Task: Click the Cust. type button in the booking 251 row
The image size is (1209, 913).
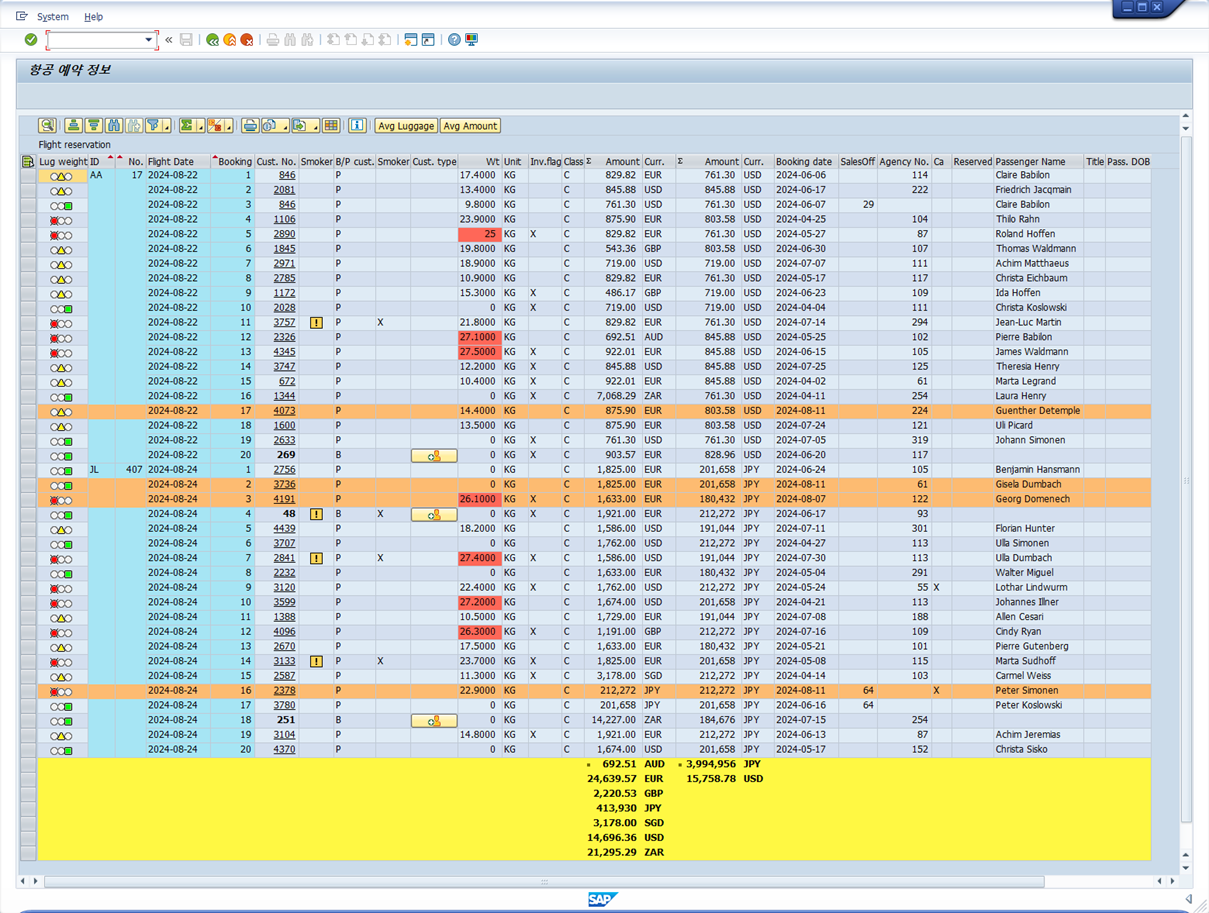Action: click(434, 720)
